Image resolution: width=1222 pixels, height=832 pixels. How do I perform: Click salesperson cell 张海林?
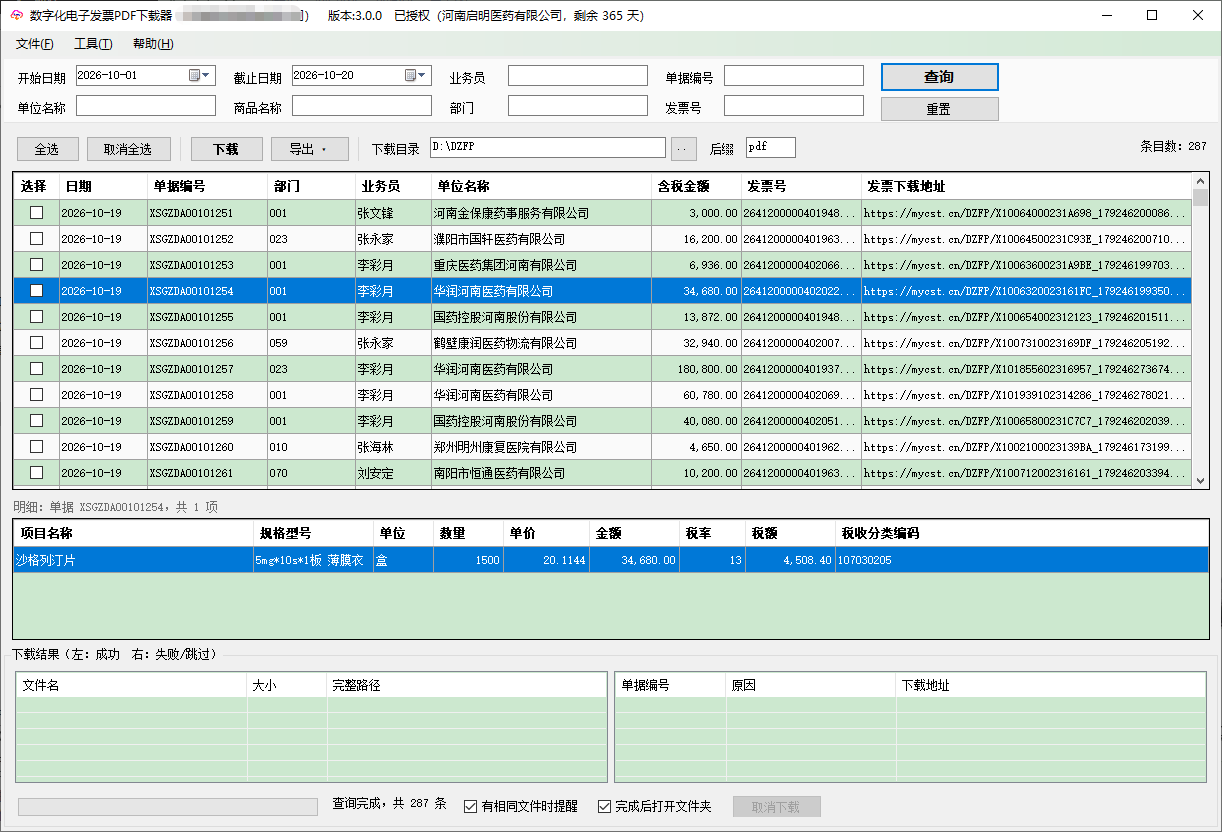[x=392, y=447]
